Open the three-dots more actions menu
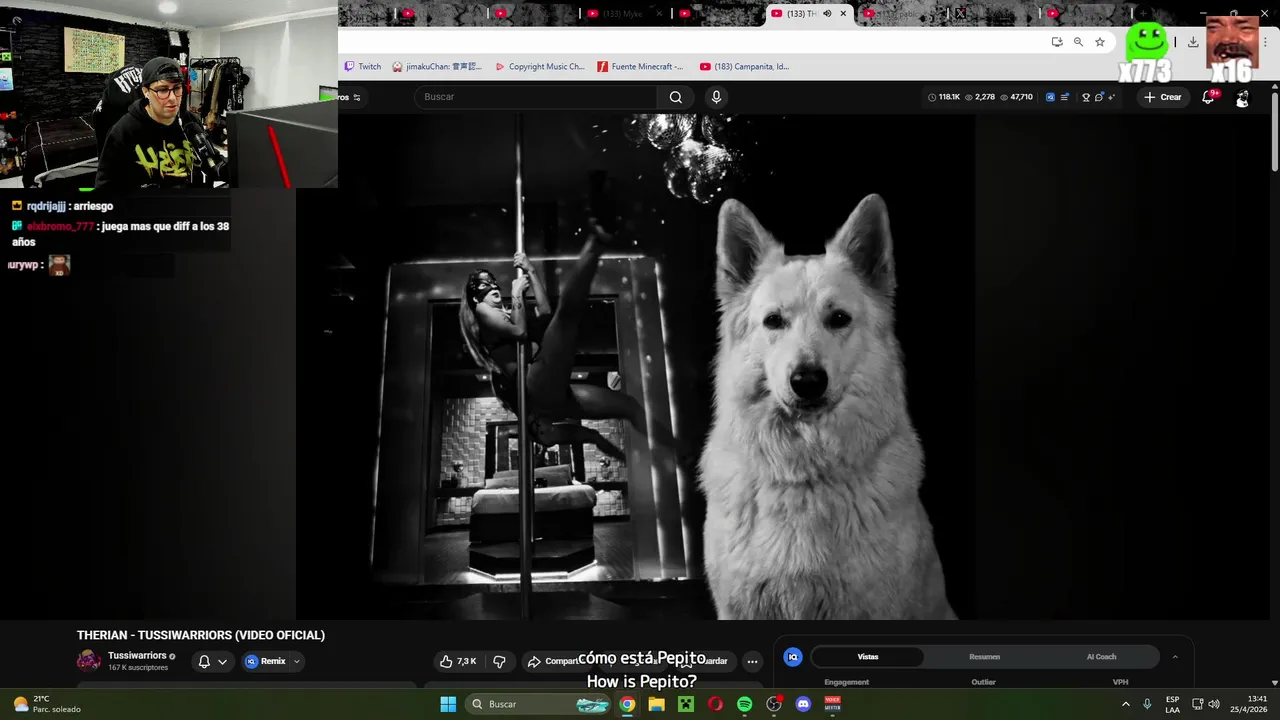1280x720 pixels. [x=752, y=661]
